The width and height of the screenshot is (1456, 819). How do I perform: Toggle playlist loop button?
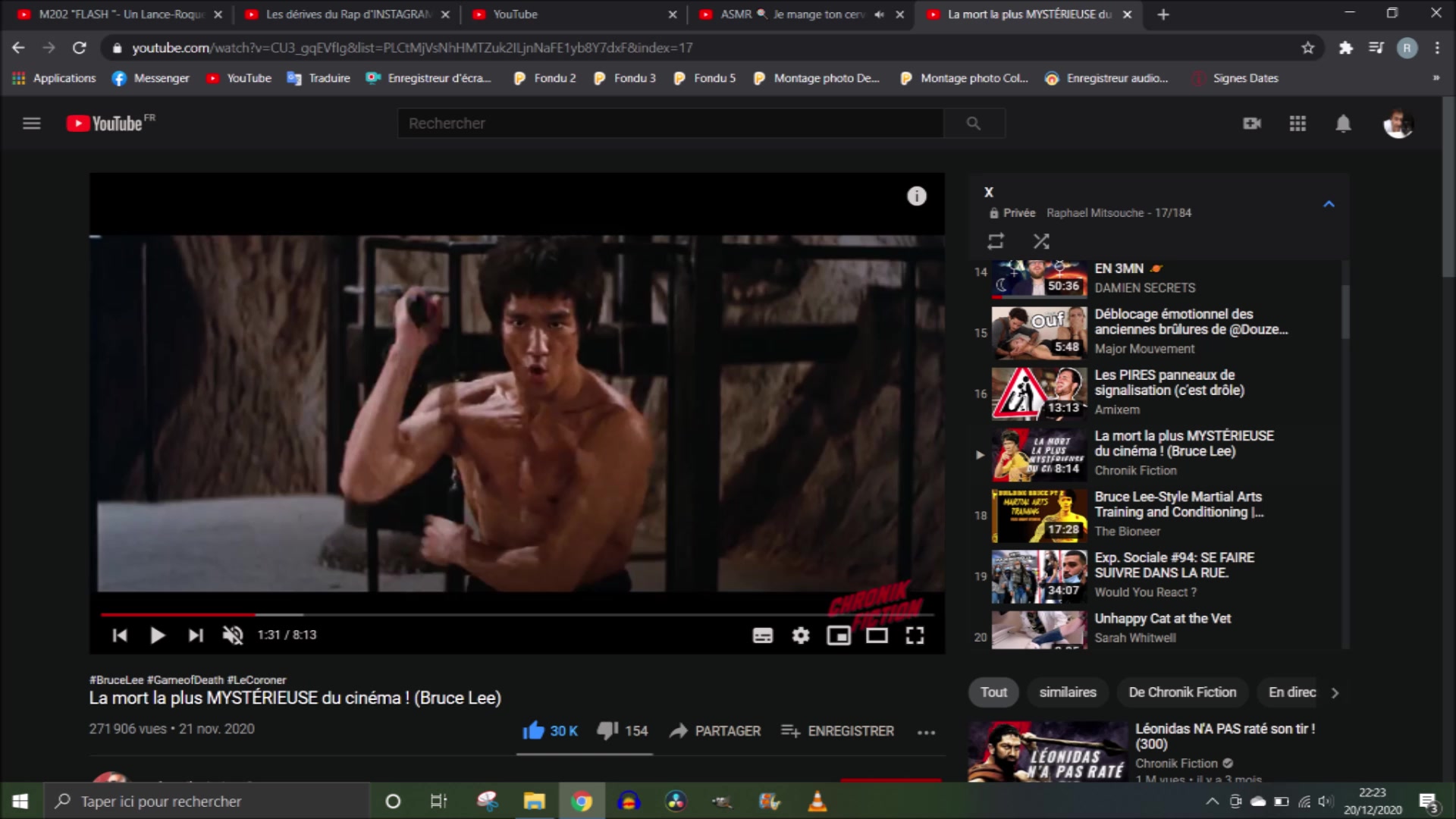coord(996,241)
